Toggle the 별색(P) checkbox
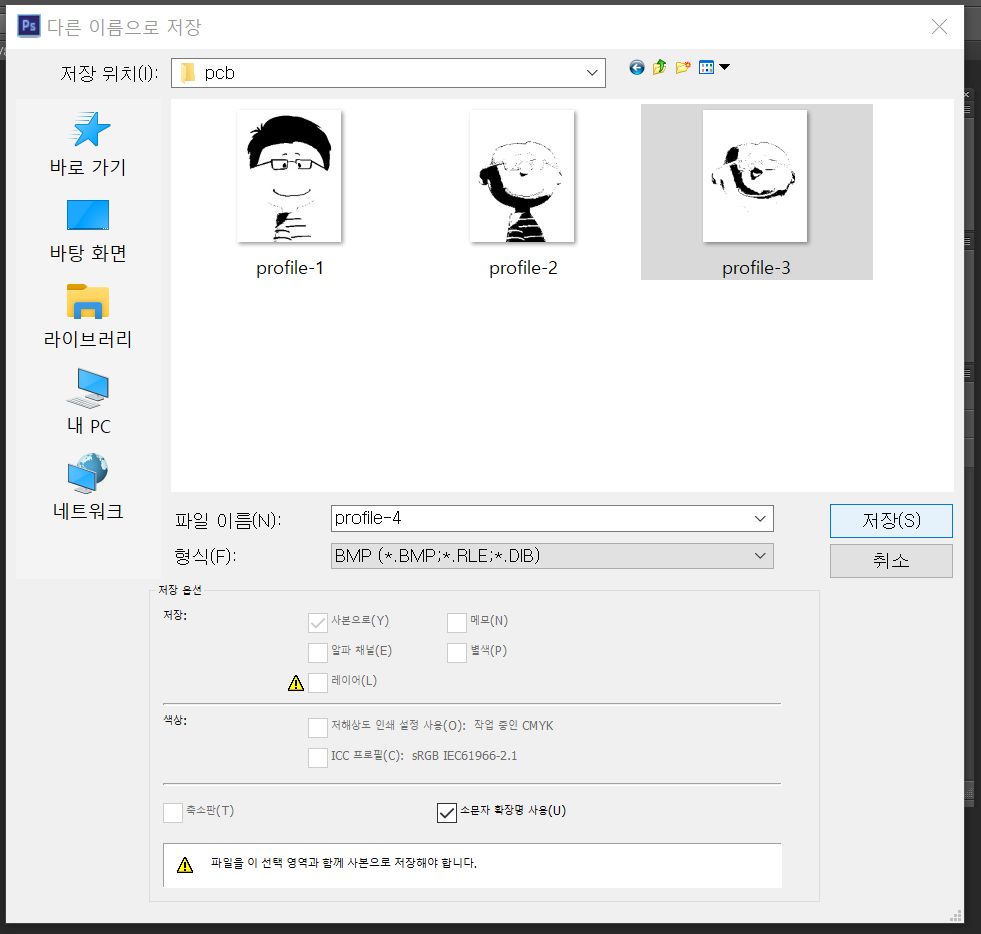Viewport: 981px width, 934px height. (x=457, y=652)
